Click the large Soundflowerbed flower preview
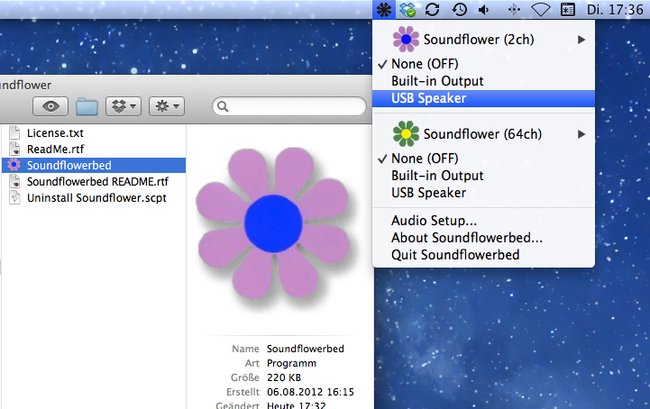The height and width of the screenshot is (409, 650). pyautogui.click(x=274, y=223)
